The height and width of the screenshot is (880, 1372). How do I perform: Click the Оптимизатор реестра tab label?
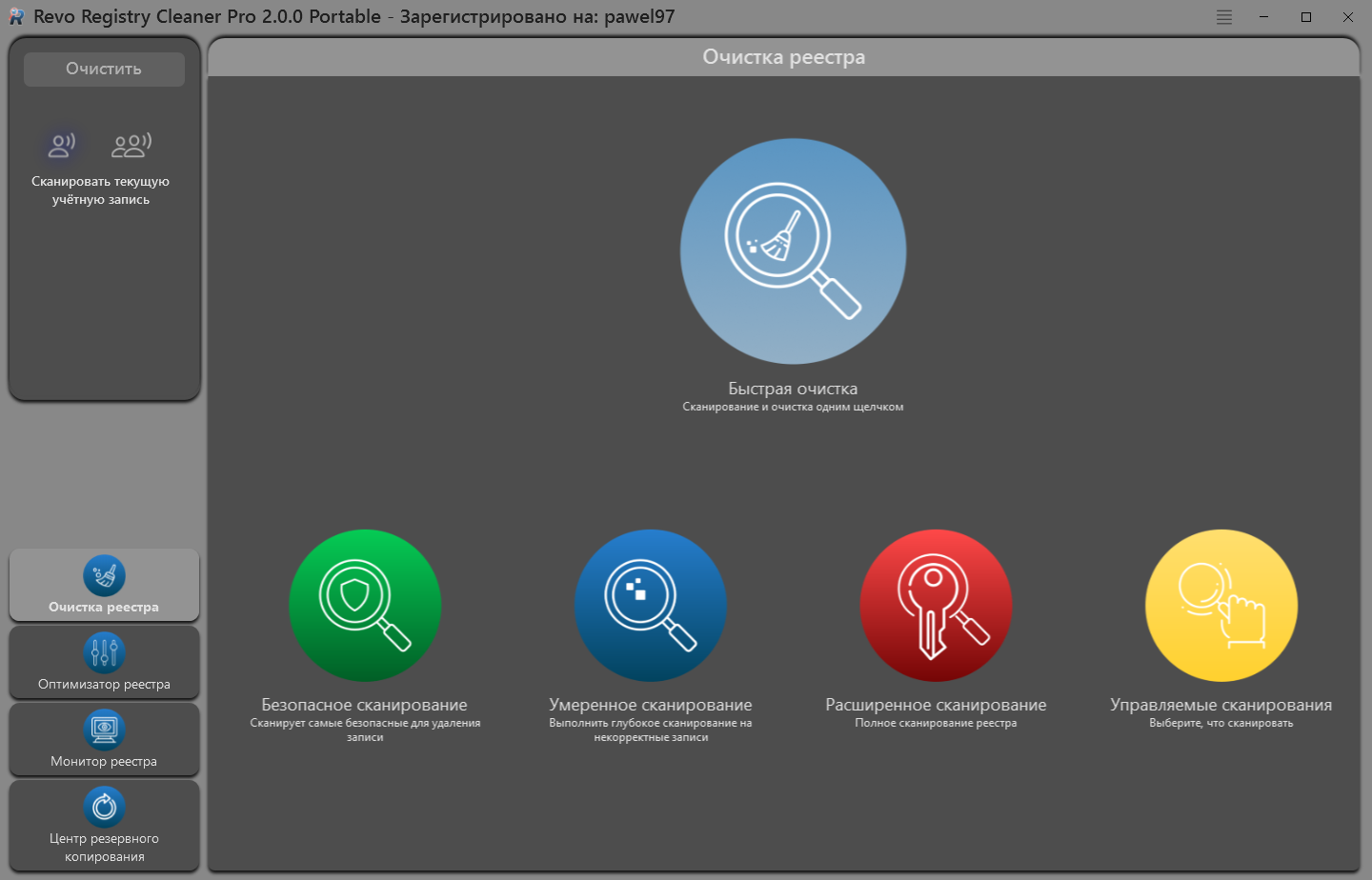click(104, 685)
